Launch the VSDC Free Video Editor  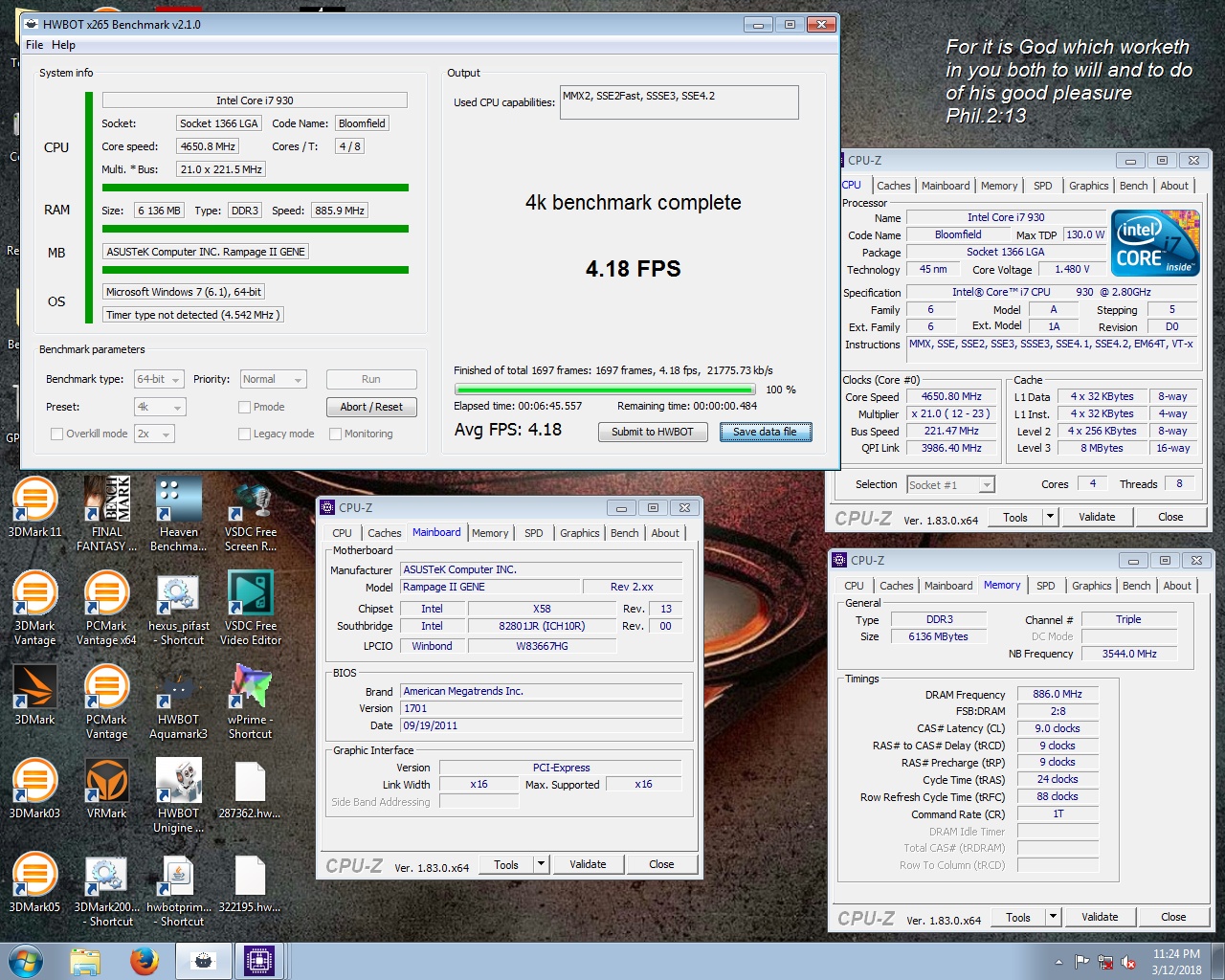point(251,608)
